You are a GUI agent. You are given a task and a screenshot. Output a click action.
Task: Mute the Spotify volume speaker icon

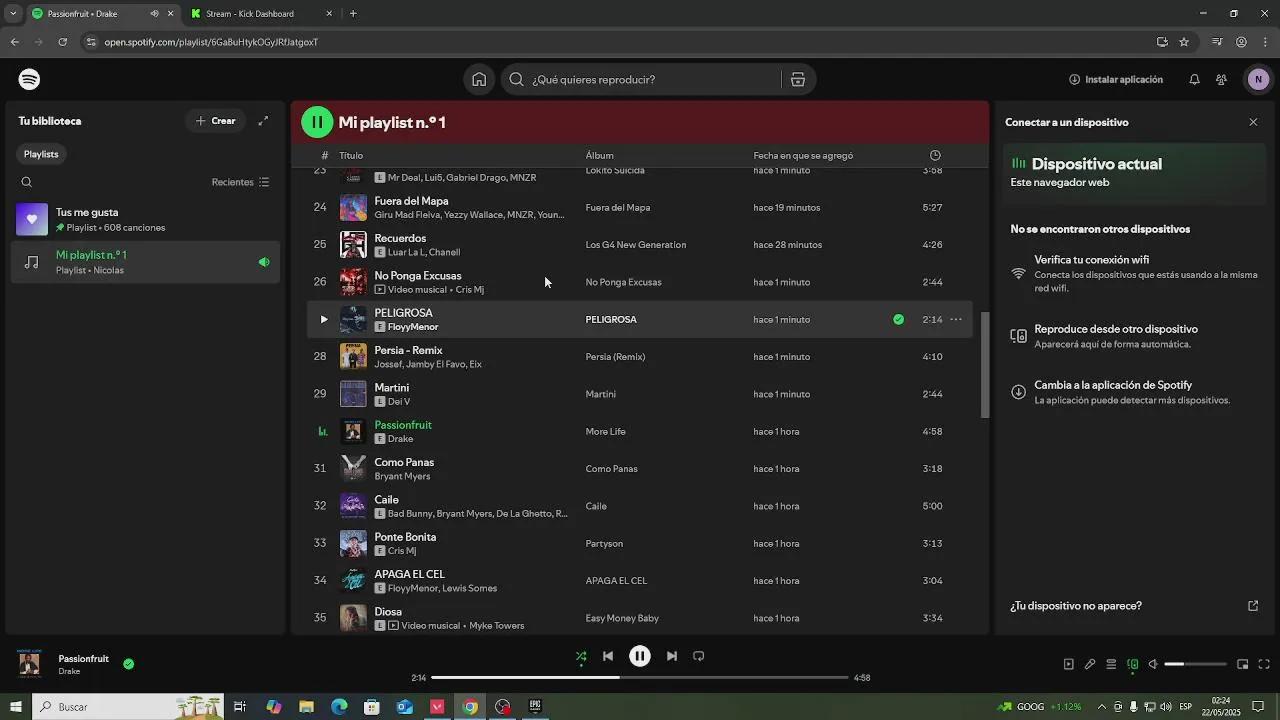pyautogui.click(x=1153, y=665)
